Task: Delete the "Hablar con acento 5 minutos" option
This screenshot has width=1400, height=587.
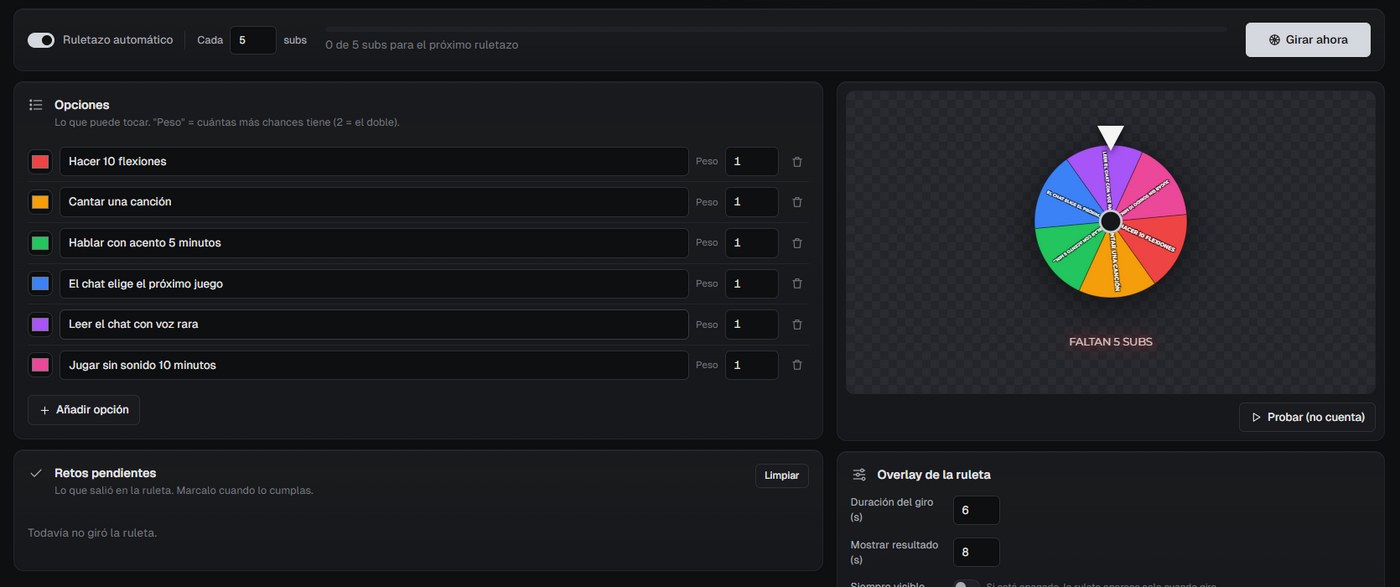Action: click(797, 243)
